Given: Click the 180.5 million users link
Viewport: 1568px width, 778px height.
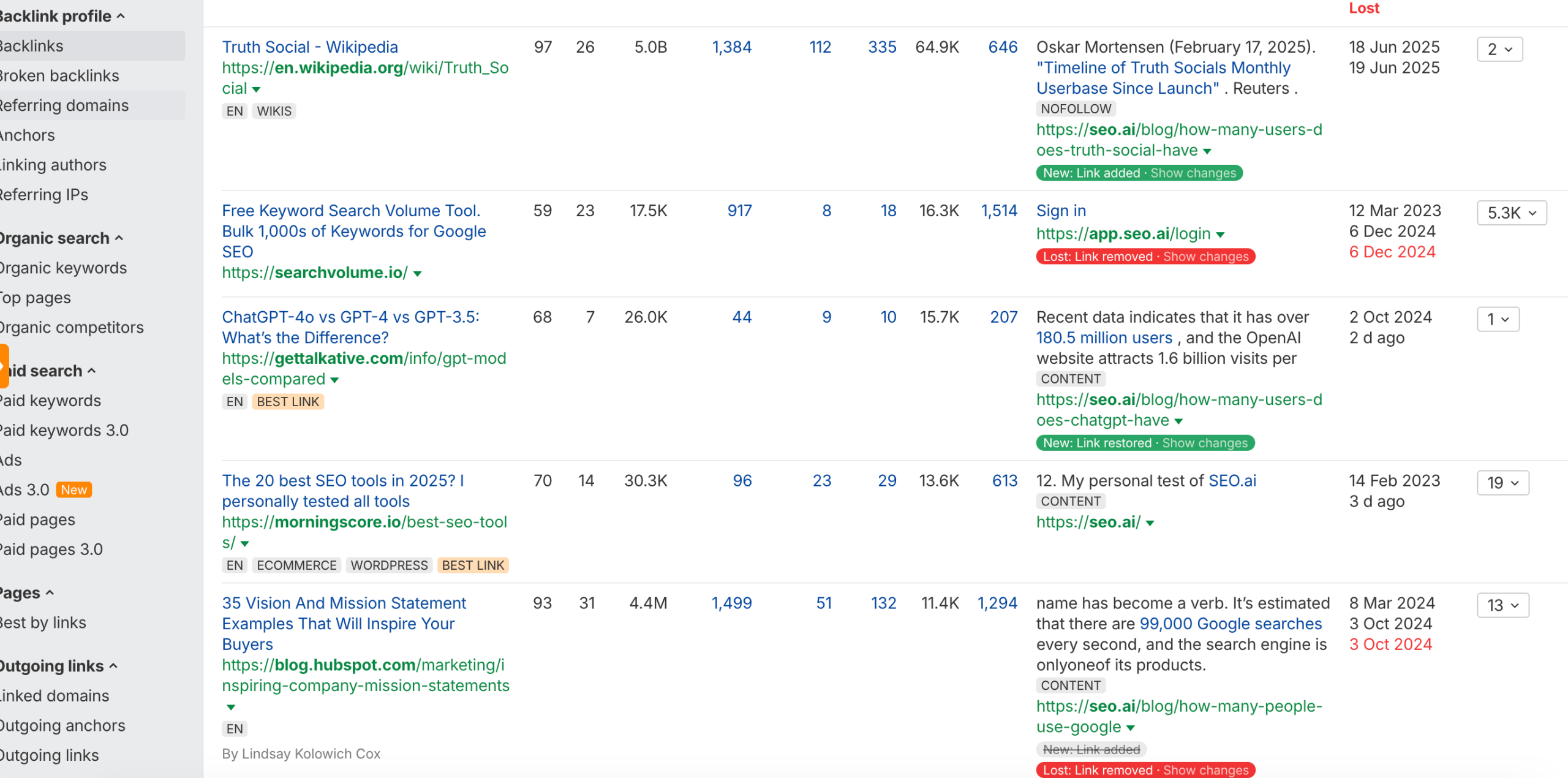Looking at the screenshot, I should pos(1104,338).
